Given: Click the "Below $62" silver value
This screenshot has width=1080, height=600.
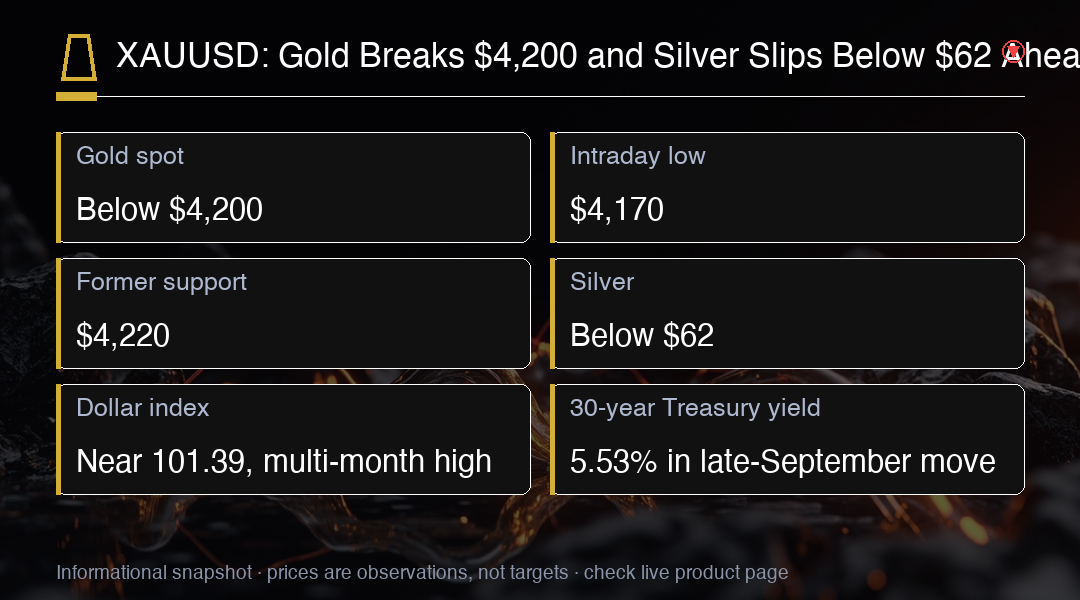Looking at the screenshot, I should 642,335.
